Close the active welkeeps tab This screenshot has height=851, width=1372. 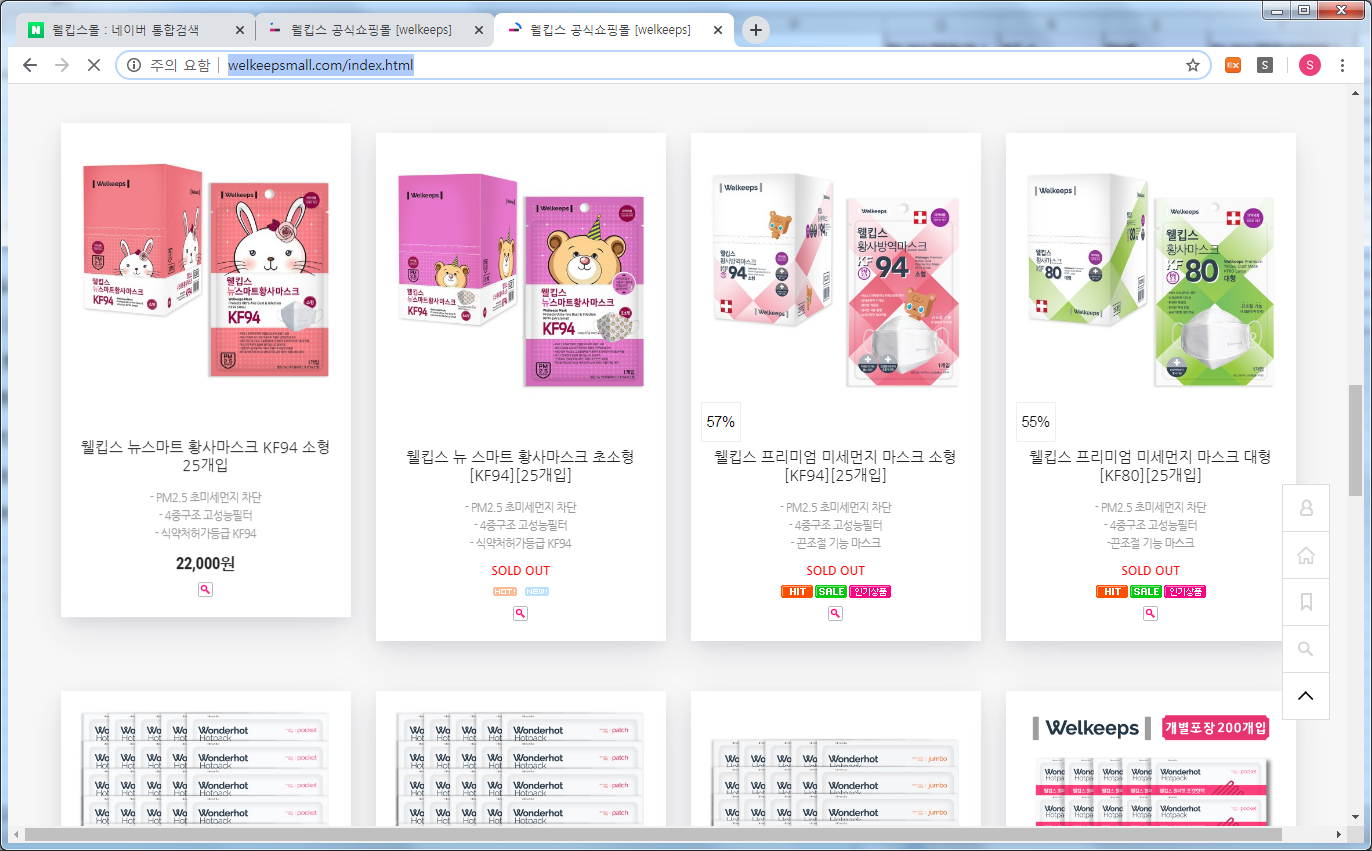[716, 31]
